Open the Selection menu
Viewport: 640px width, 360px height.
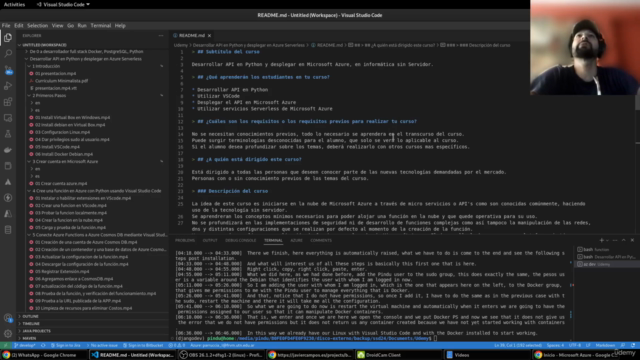38,25
